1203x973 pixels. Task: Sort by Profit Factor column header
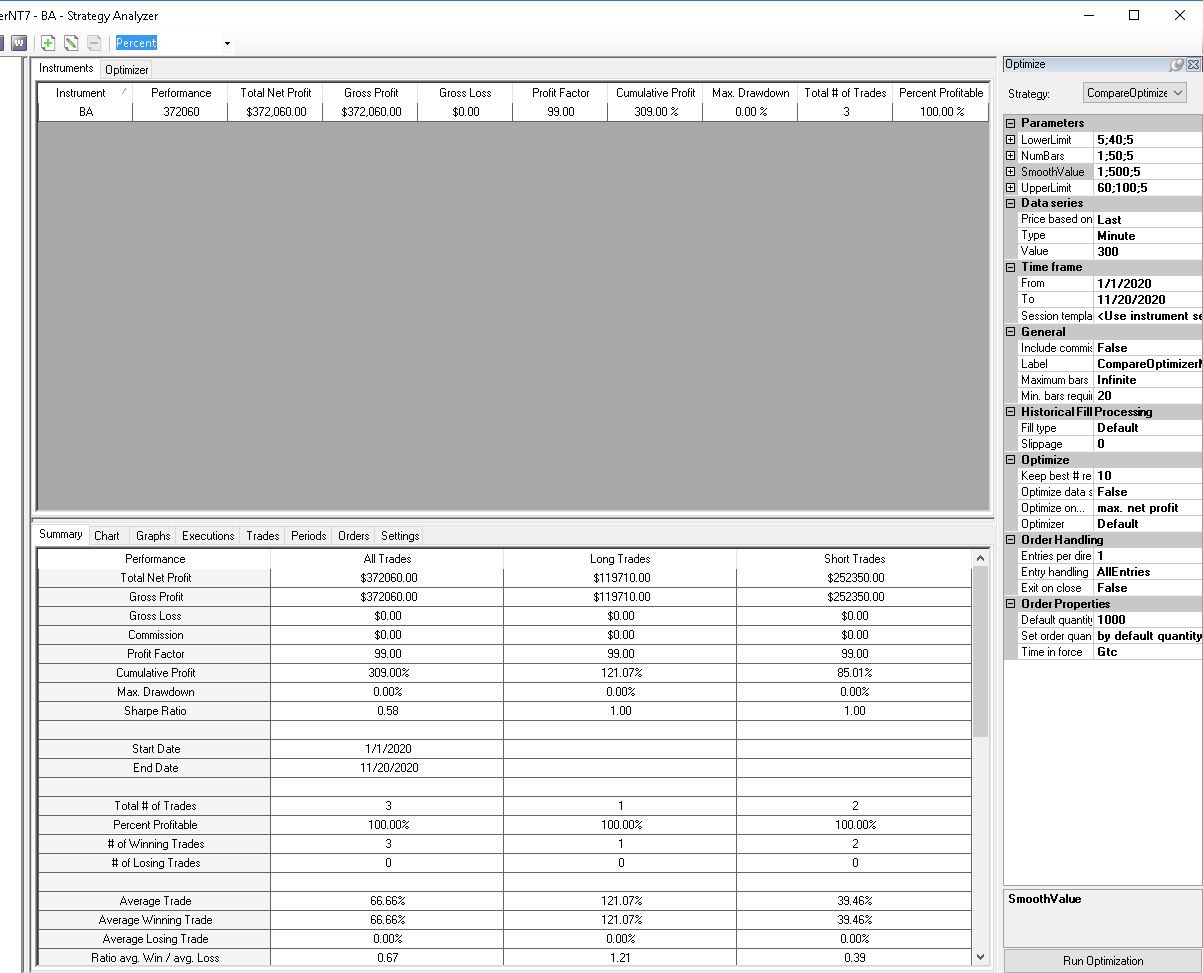[x=560, y=93]
